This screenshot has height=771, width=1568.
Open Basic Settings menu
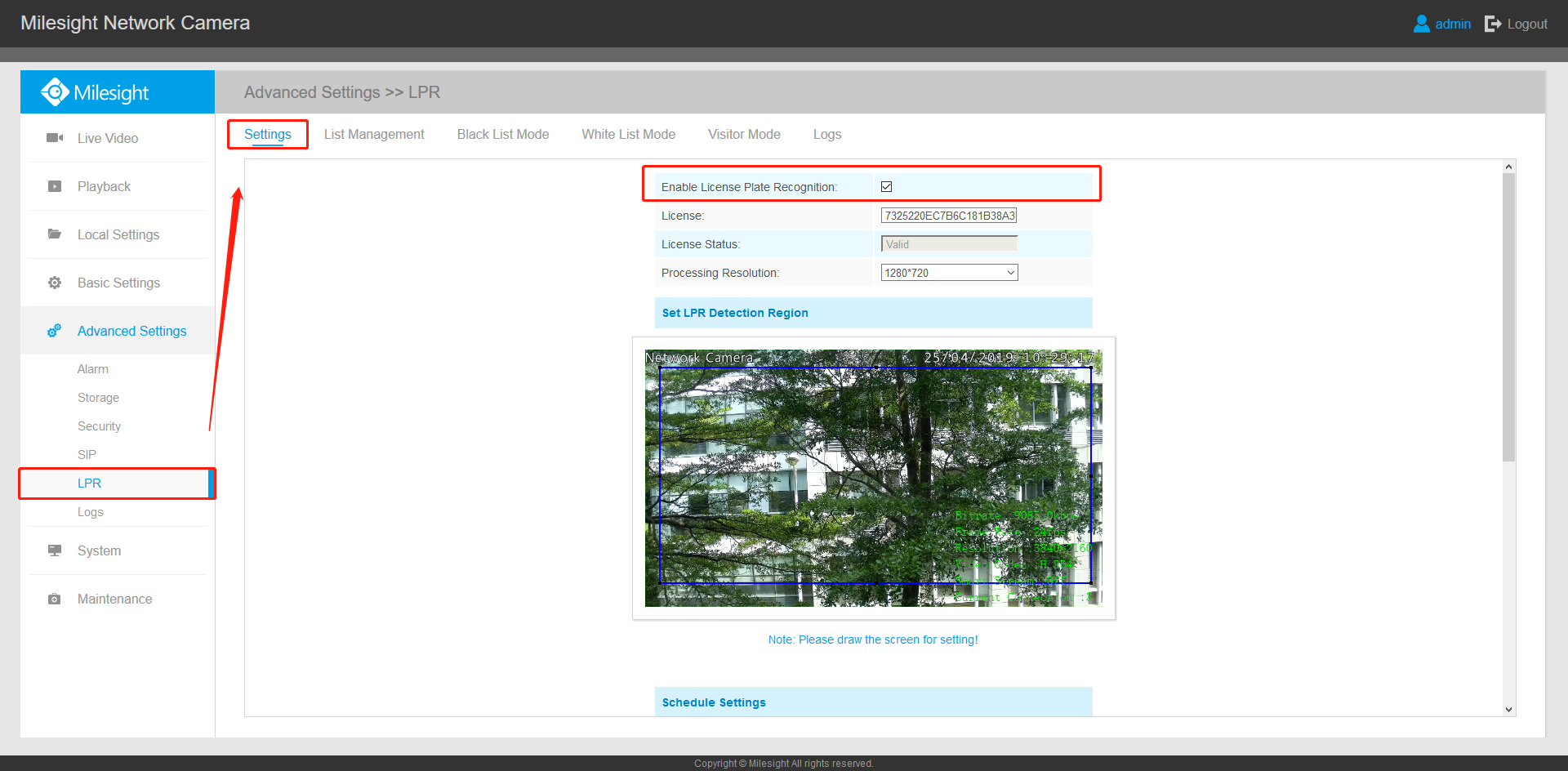click(x=118, y=283)
